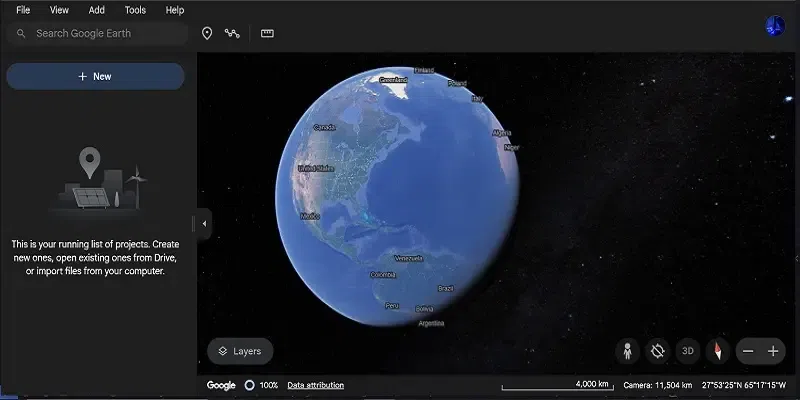This screenshot has height=400, width=800.
Task: Click the United States label on globe
Action: pyautogui.click(x=316, y=168)
